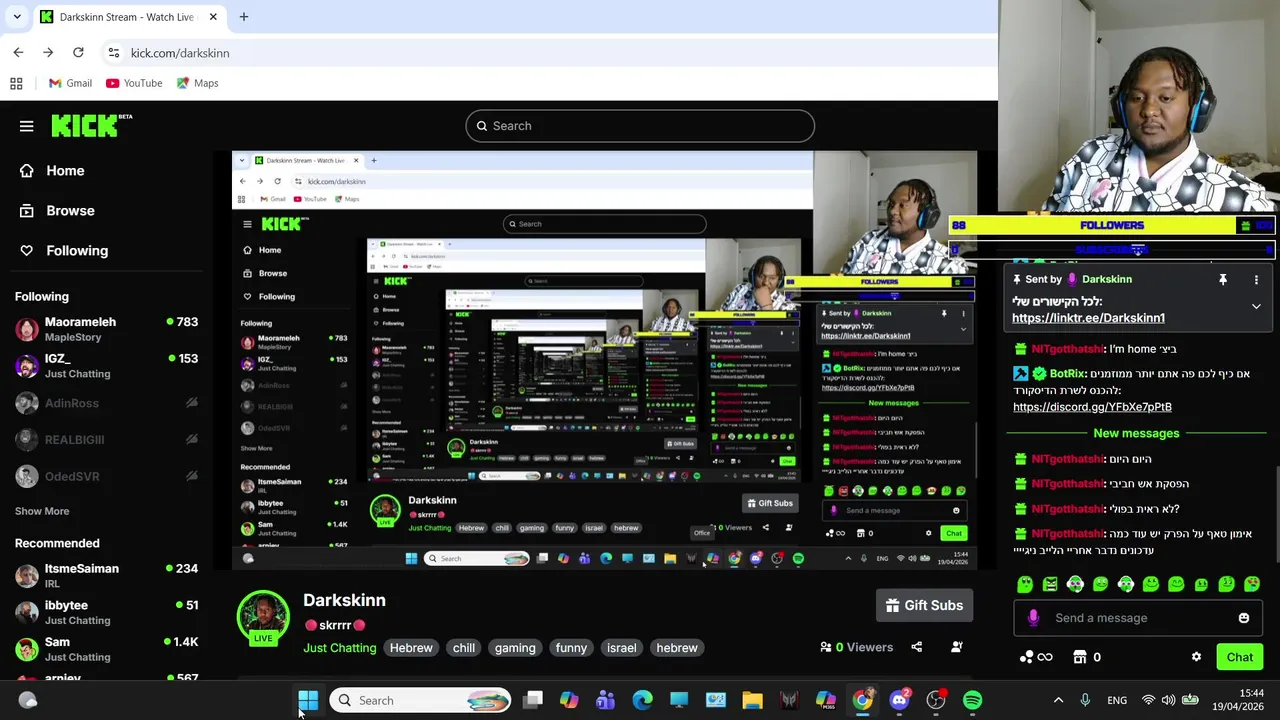The width and height of the screenshot is (1280, 720).
Task: Jump to New messages divider in chat
Action: tap(1136, 433)
